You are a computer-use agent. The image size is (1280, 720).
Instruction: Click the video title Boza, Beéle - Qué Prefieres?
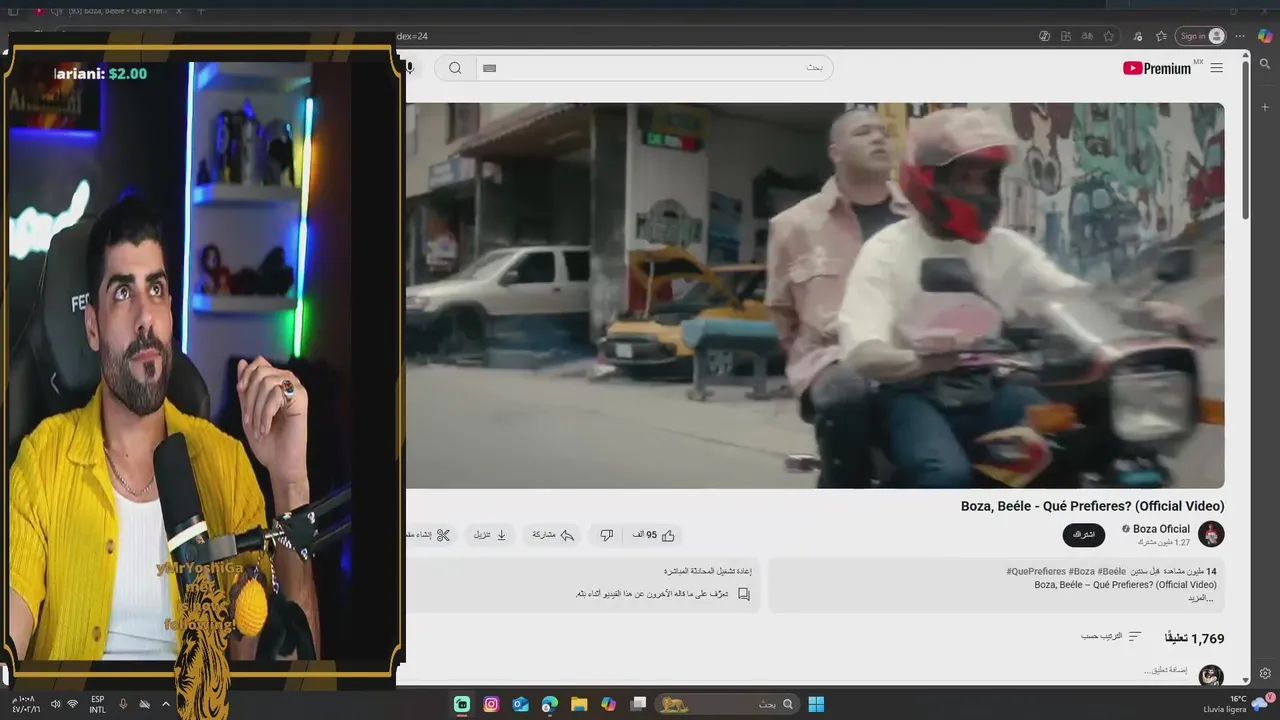[1092, 506]
